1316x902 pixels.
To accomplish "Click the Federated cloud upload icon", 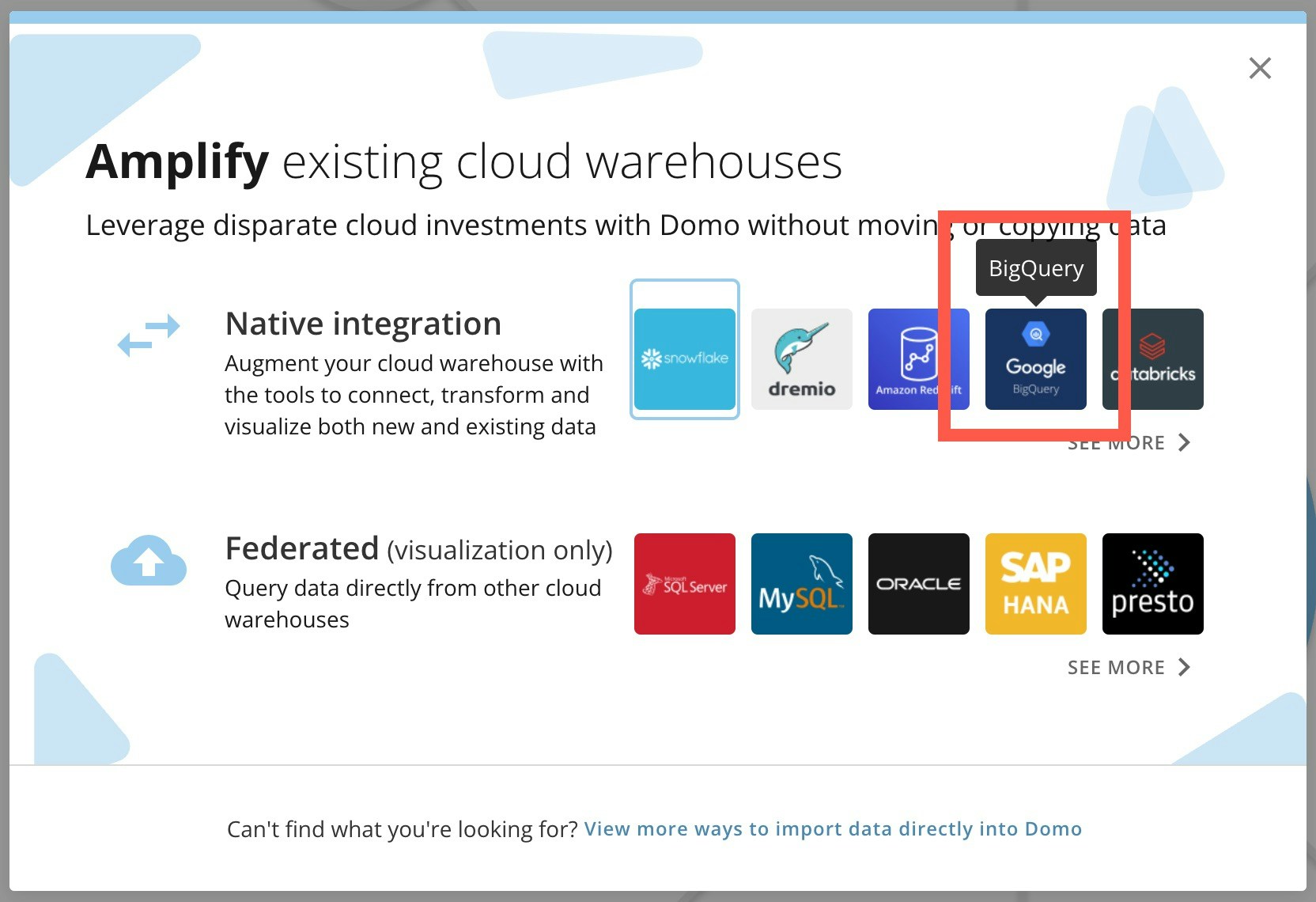I will [x=149, y=560].
